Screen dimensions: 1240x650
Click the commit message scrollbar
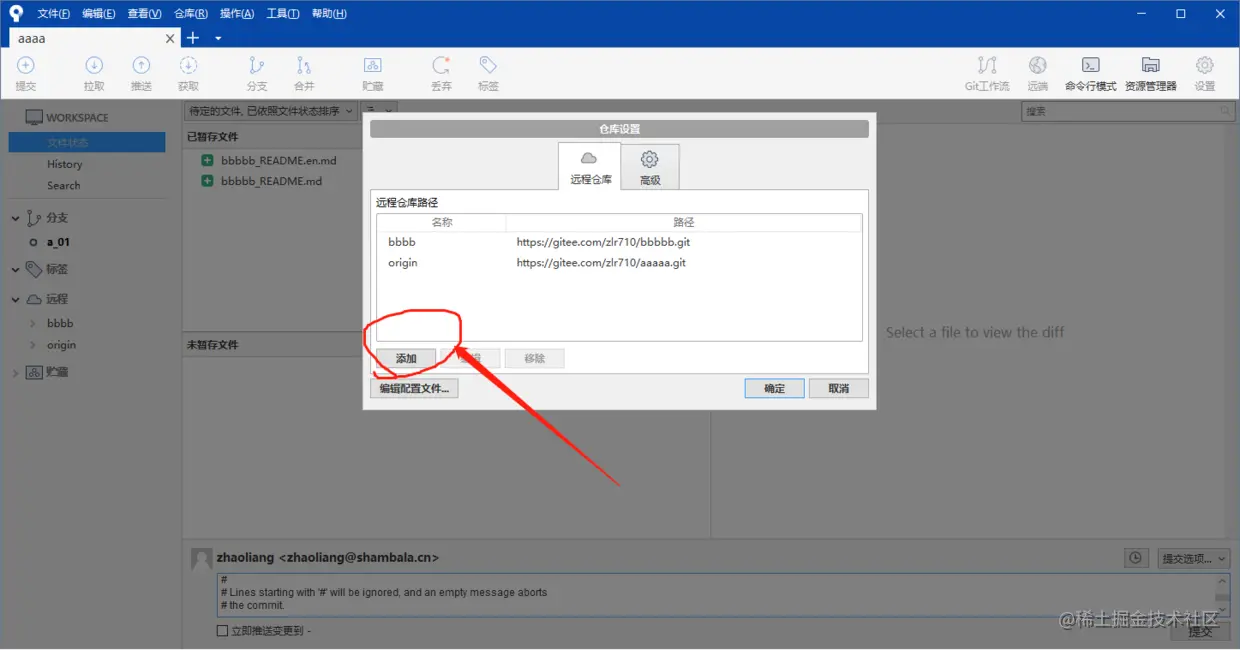click(x=1222, y=594)
